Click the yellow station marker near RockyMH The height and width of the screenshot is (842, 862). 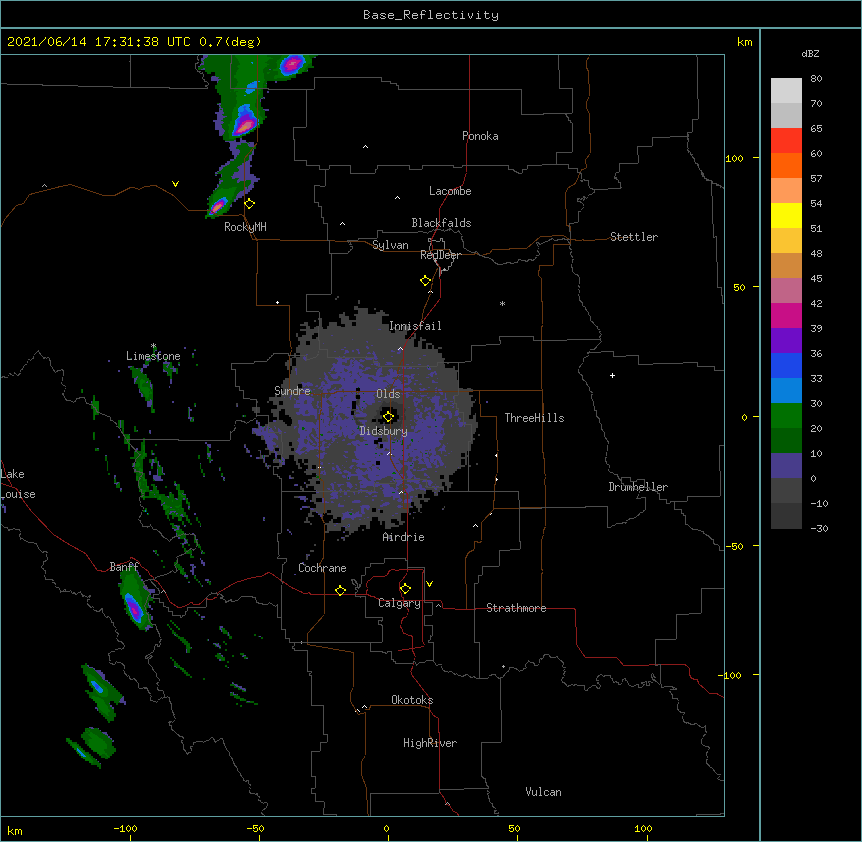pyautogui.click(x=250, y=204)
